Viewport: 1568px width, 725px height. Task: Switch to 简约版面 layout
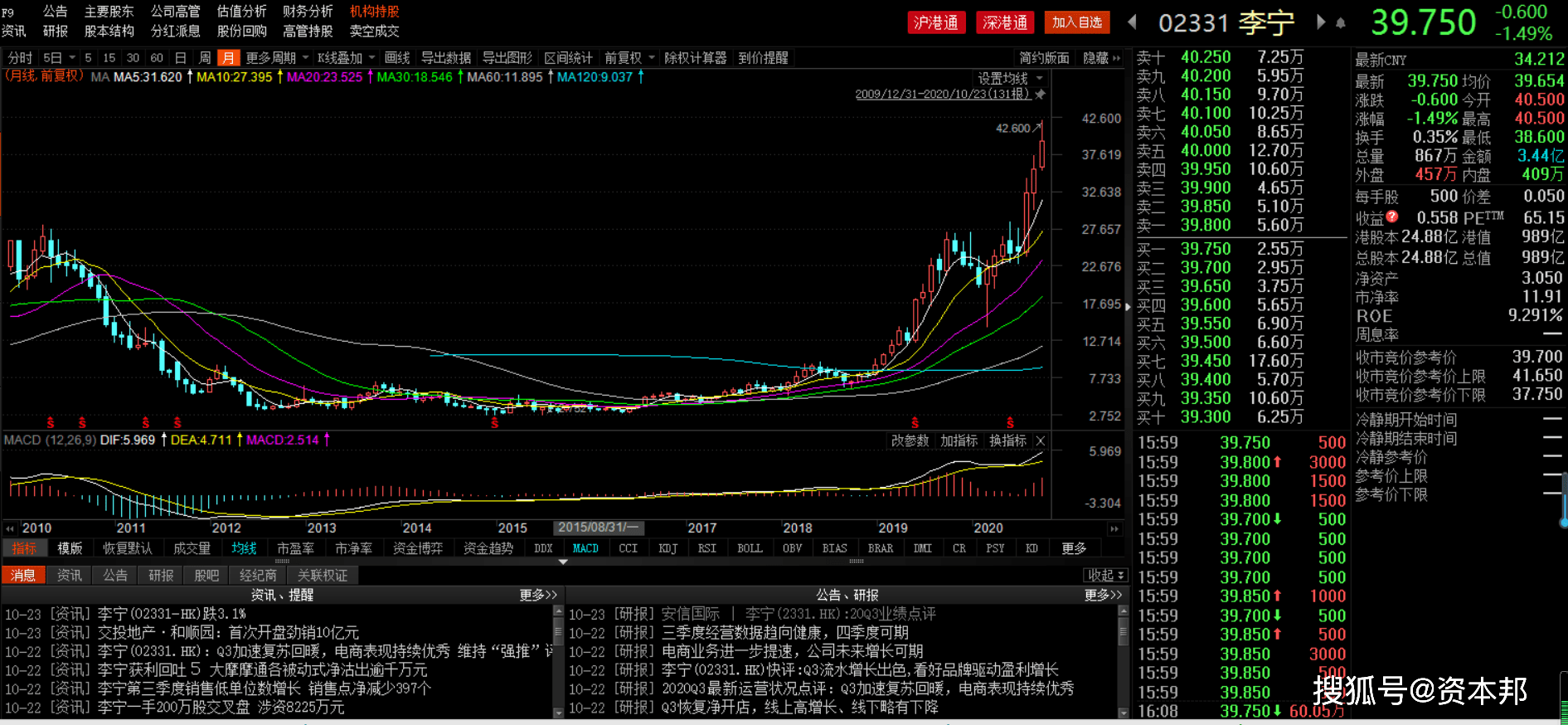(1044, 58)
